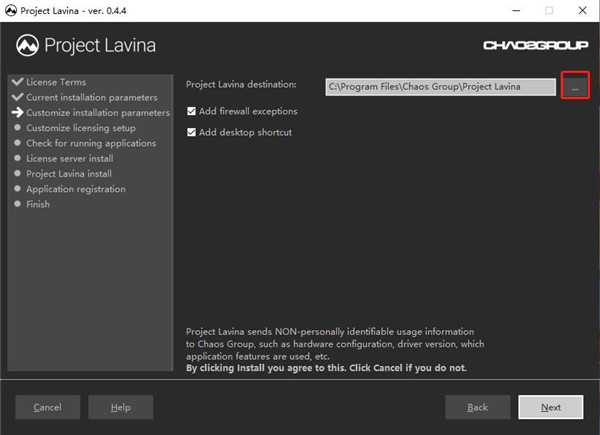The height and width of the screenshot is (435, 600).
Task: Click arrow icon beside Customize installation parameters
Action: pyautogui.click(x=17, y=112)
